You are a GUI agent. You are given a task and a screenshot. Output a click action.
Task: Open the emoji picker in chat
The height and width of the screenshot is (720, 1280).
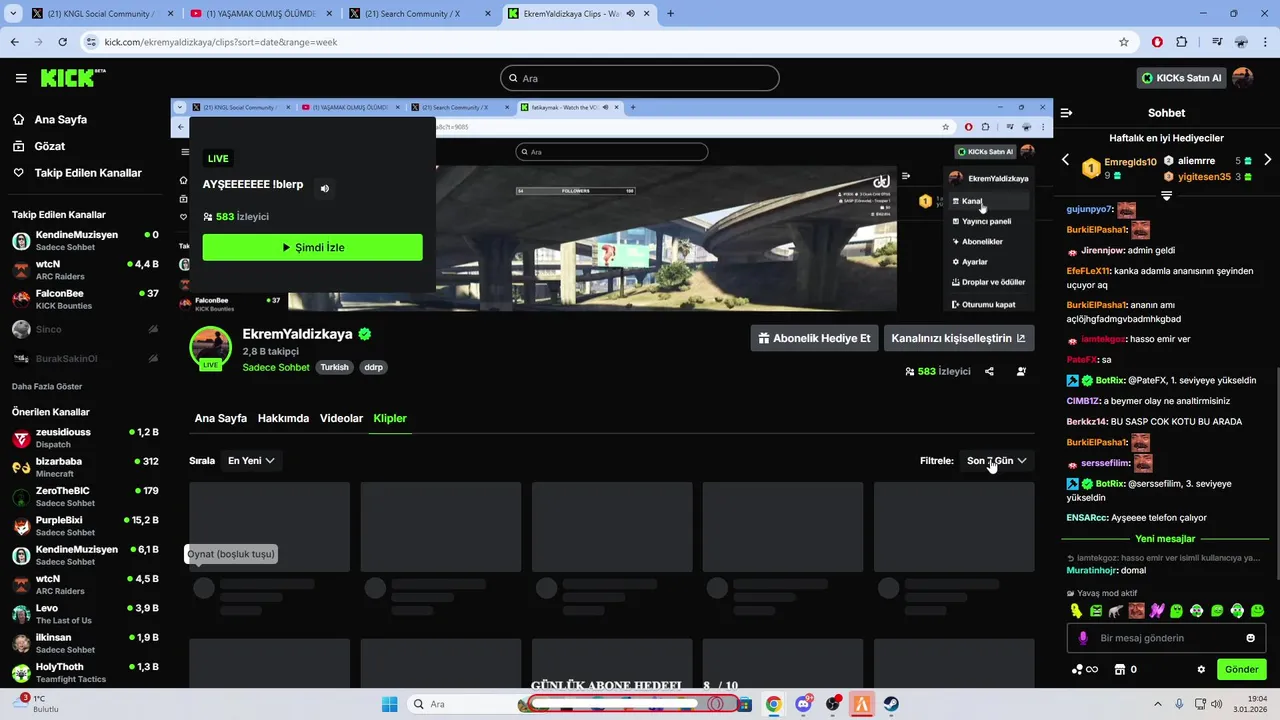click(1250, 638)
